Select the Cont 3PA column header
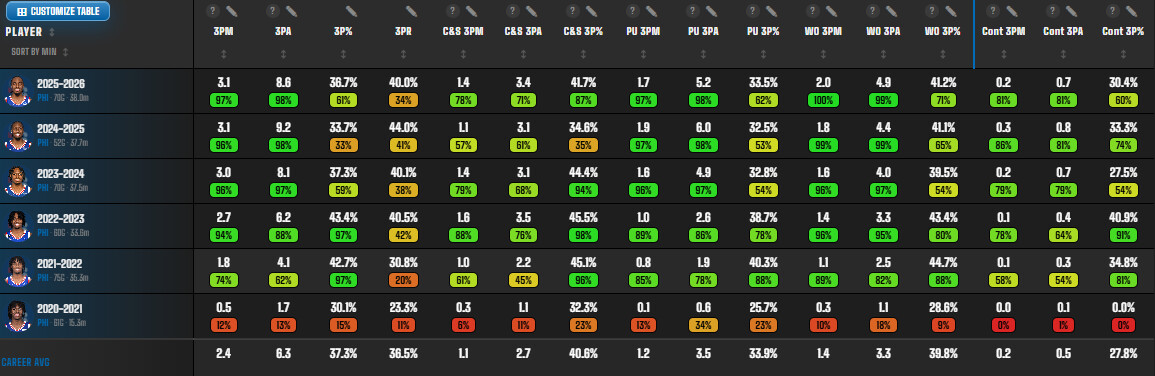Image resolution: width=1155 pixels, height=376 pixels. click(1063, 31)
